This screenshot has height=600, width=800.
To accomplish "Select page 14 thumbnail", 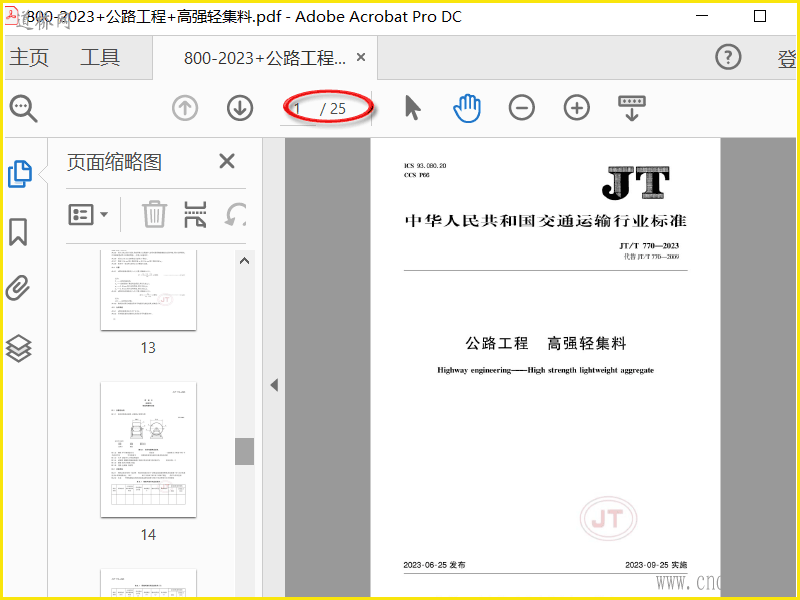I will (x=148, y=449).
